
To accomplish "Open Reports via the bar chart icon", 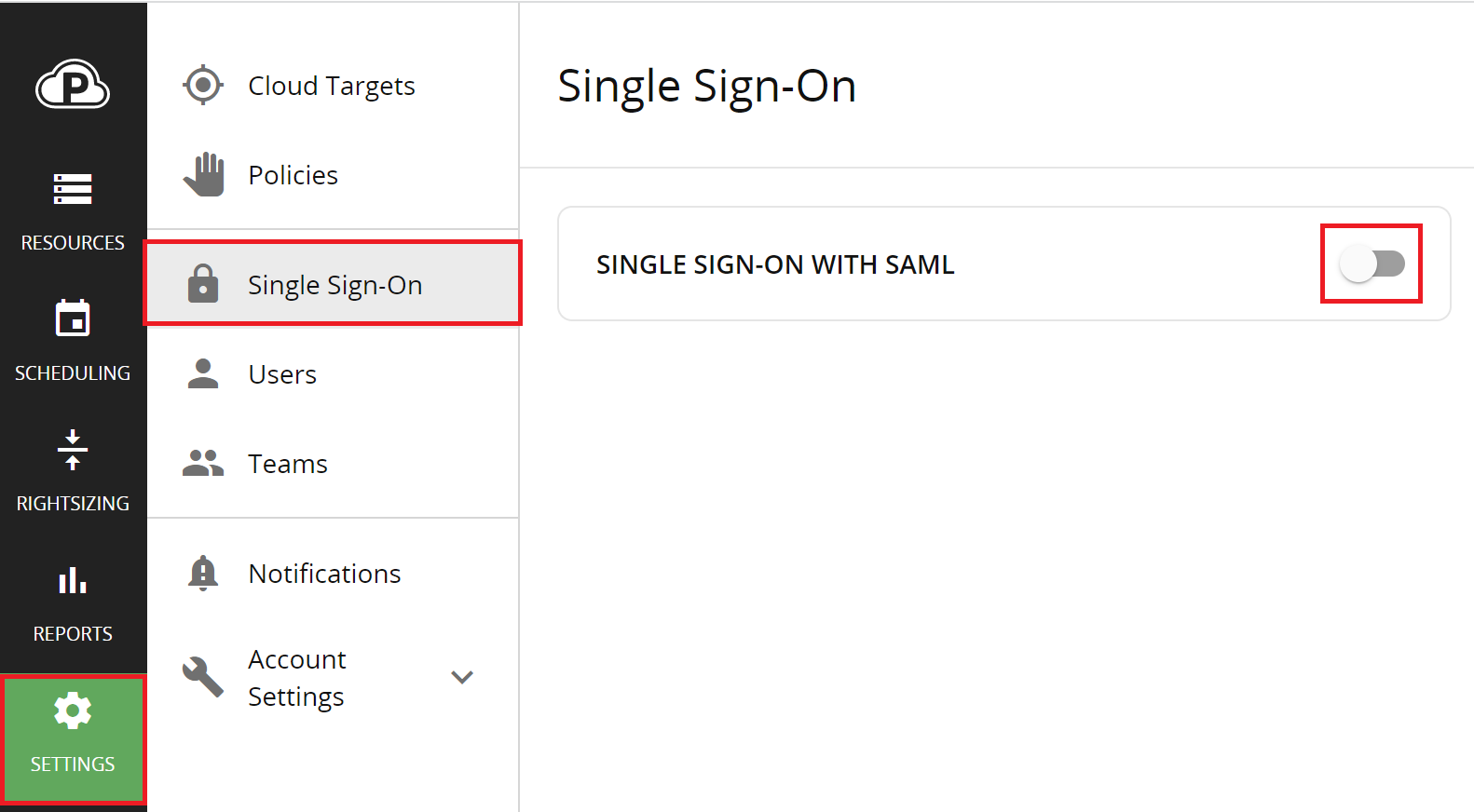I will tap(73, 580).
